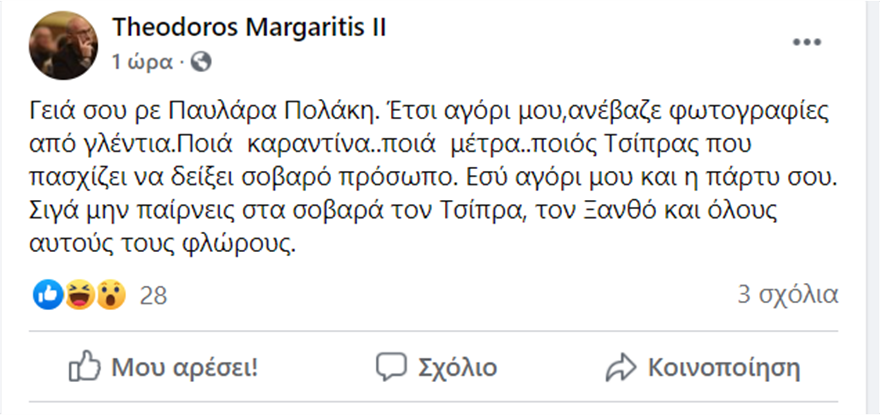Click the thumbs-up icon beside Μου αρέσει!
880x415 pixels.
(85, 366)
